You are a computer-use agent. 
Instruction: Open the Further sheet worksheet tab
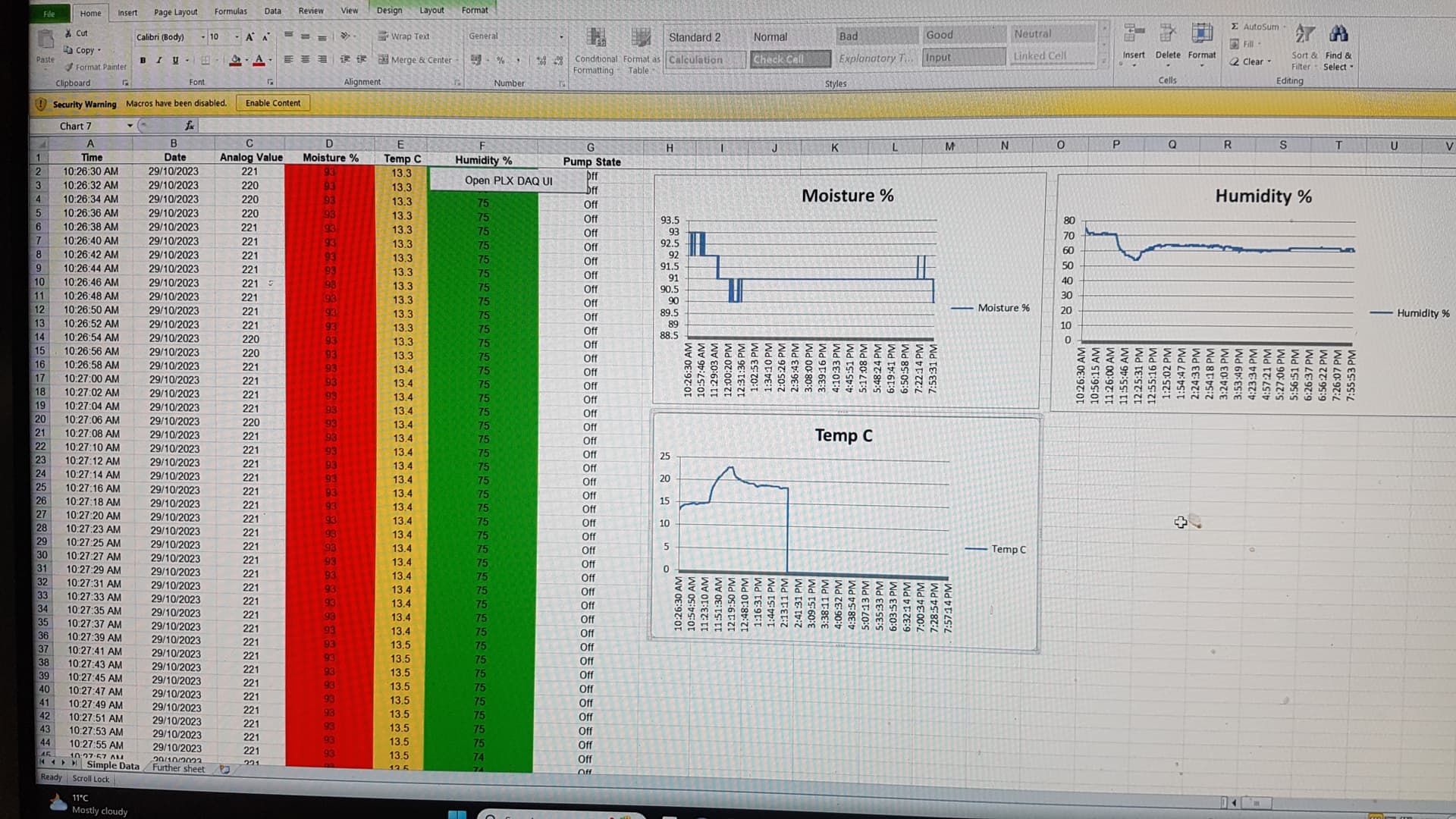(x=177, y=768)
